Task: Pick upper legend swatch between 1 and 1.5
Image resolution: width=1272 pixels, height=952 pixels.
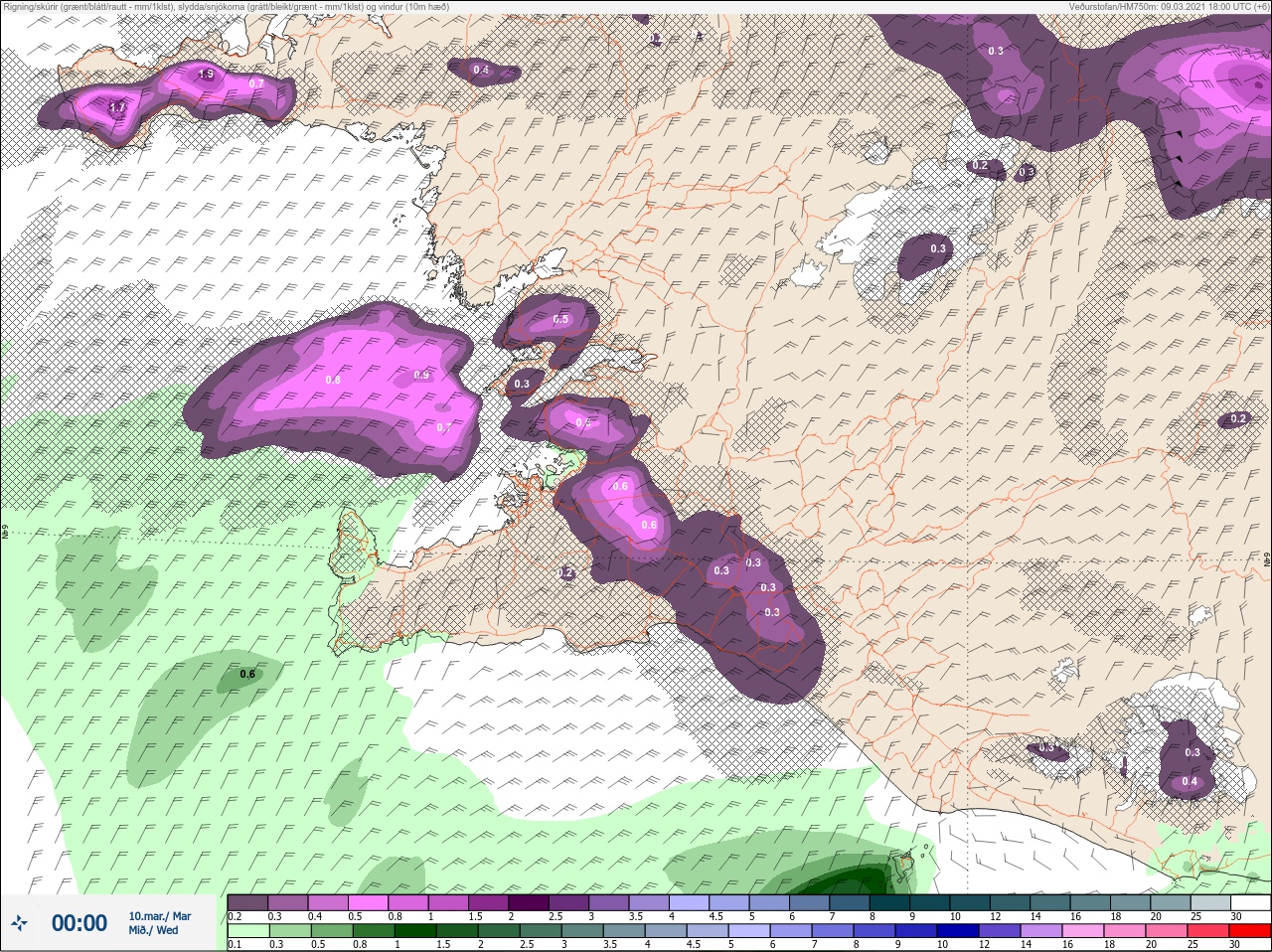Action: [450, 902]
